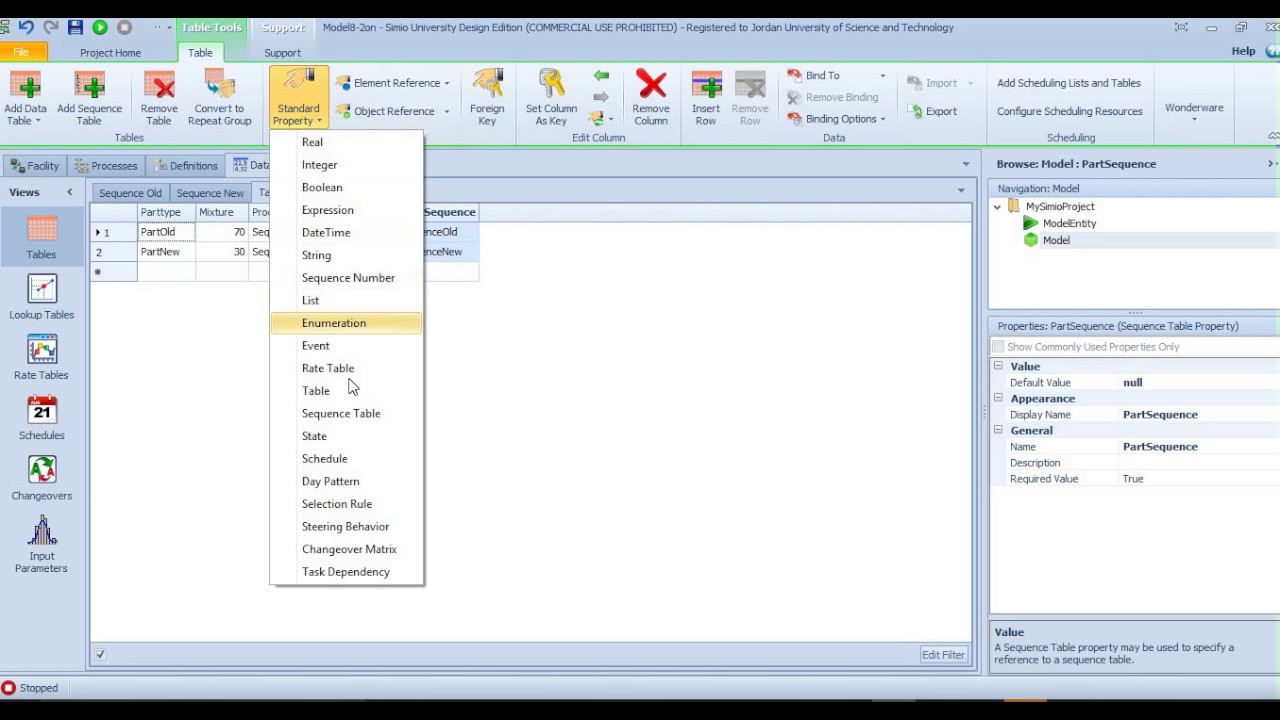Choose Rate Table in the dropdown list

click(x=346, y=368)
